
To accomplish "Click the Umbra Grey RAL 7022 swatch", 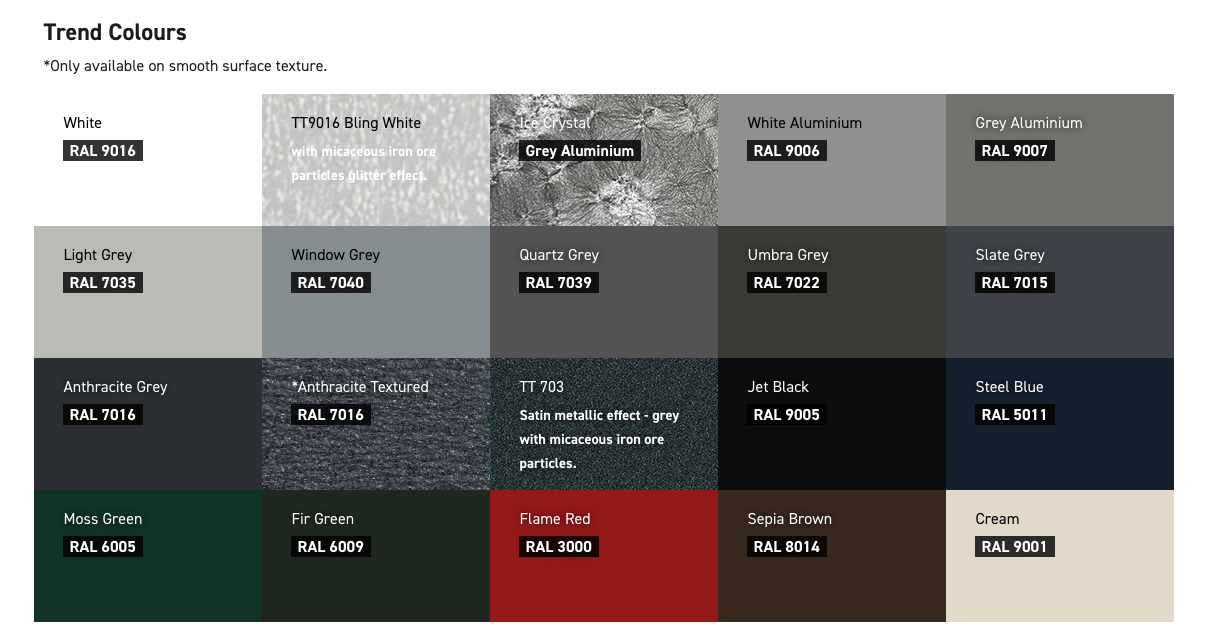I will tap(832, 292).
